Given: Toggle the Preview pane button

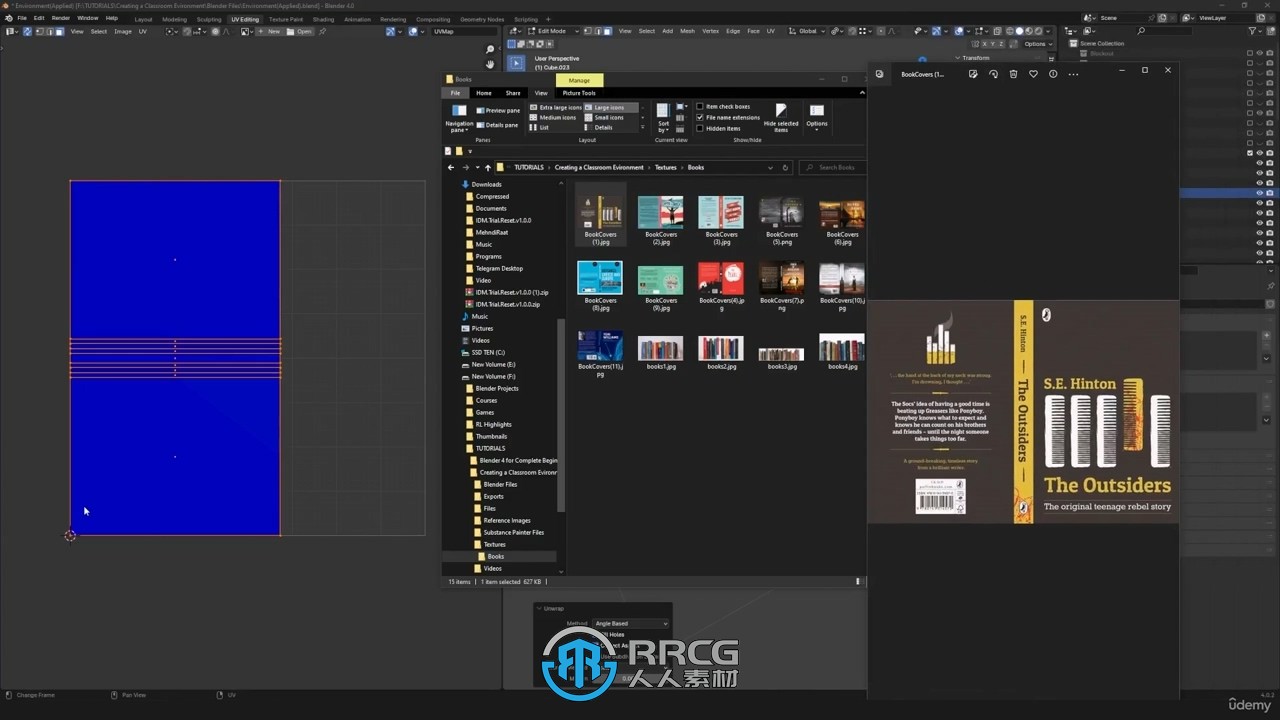Looking at the screenshot, I should pos(498,110).
